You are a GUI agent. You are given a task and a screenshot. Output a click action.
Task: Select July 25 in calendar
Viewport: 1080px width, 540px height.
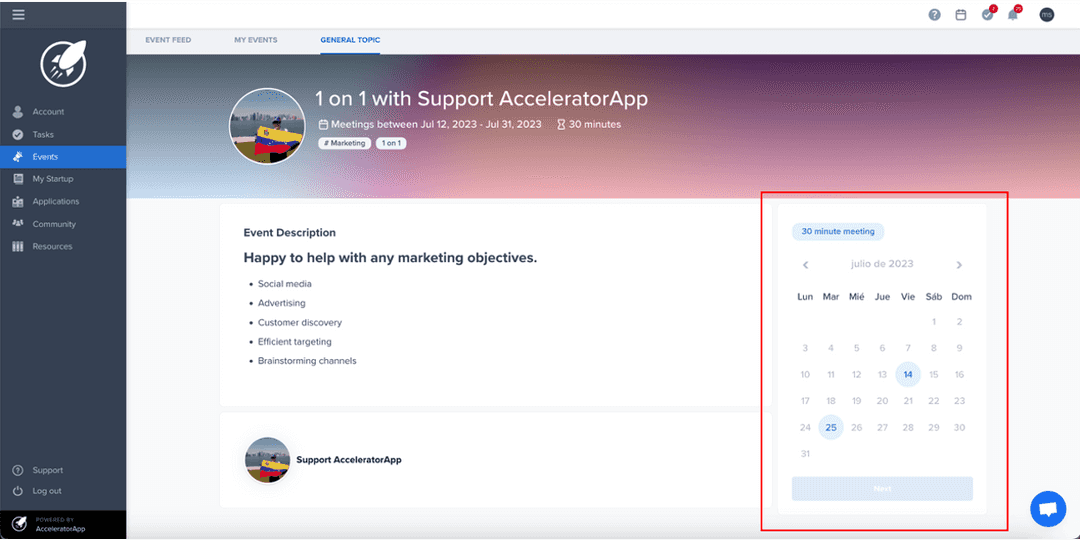831,428
